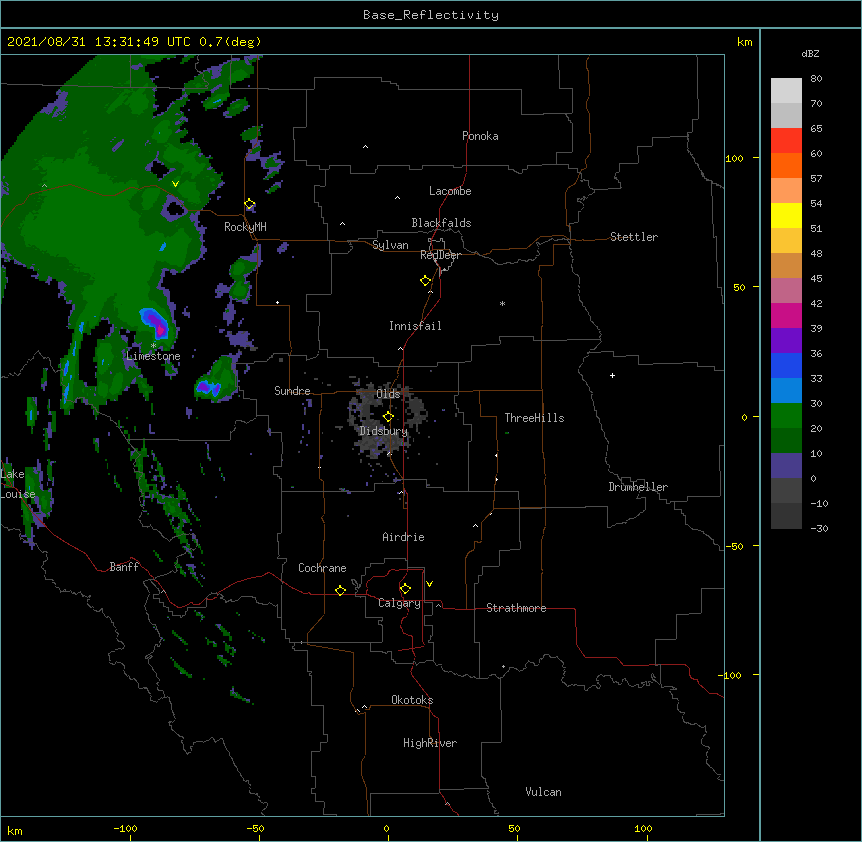
Task: Click the Base_Reflectivity title text
Action: click(x=431, y=15)
